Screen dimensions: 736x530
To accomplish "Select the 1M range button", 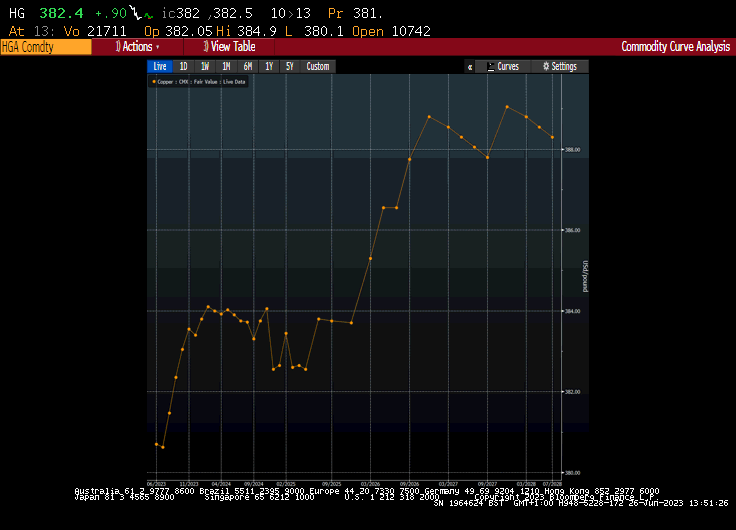I will tap(226, 67).
